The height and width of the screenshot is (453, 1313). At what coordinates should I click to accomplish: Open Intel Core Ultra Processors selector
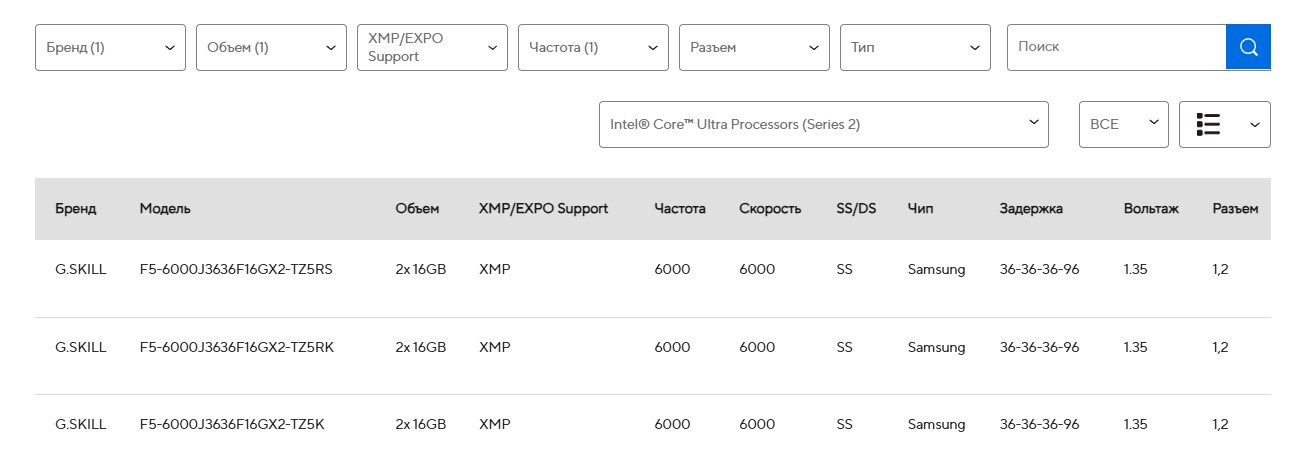point(824,124)
